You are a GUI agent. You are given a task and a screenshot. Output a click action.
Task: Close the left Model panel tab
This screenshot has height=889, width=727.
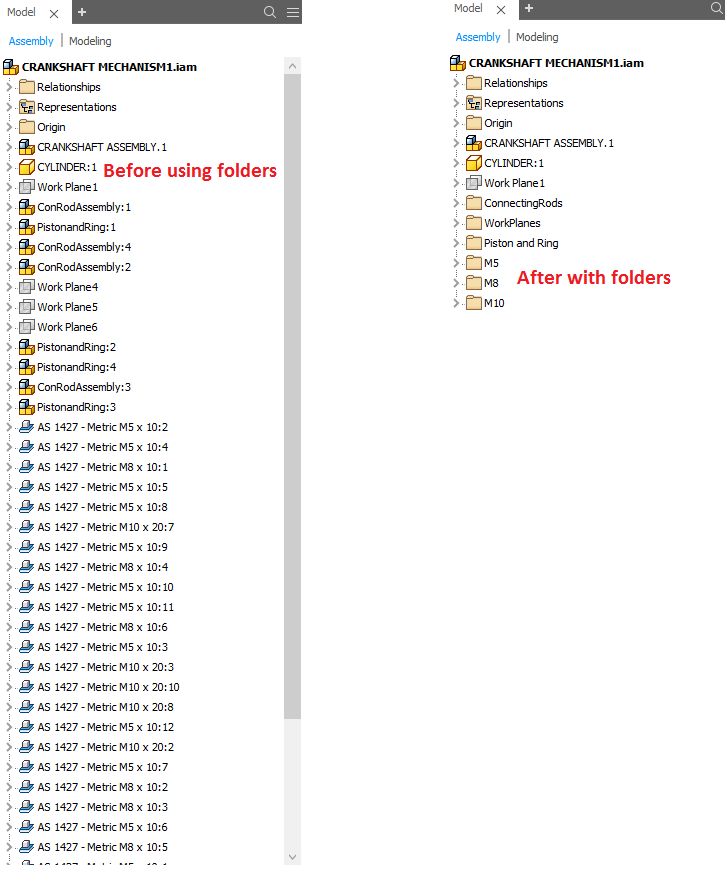[x=54, y=13]
